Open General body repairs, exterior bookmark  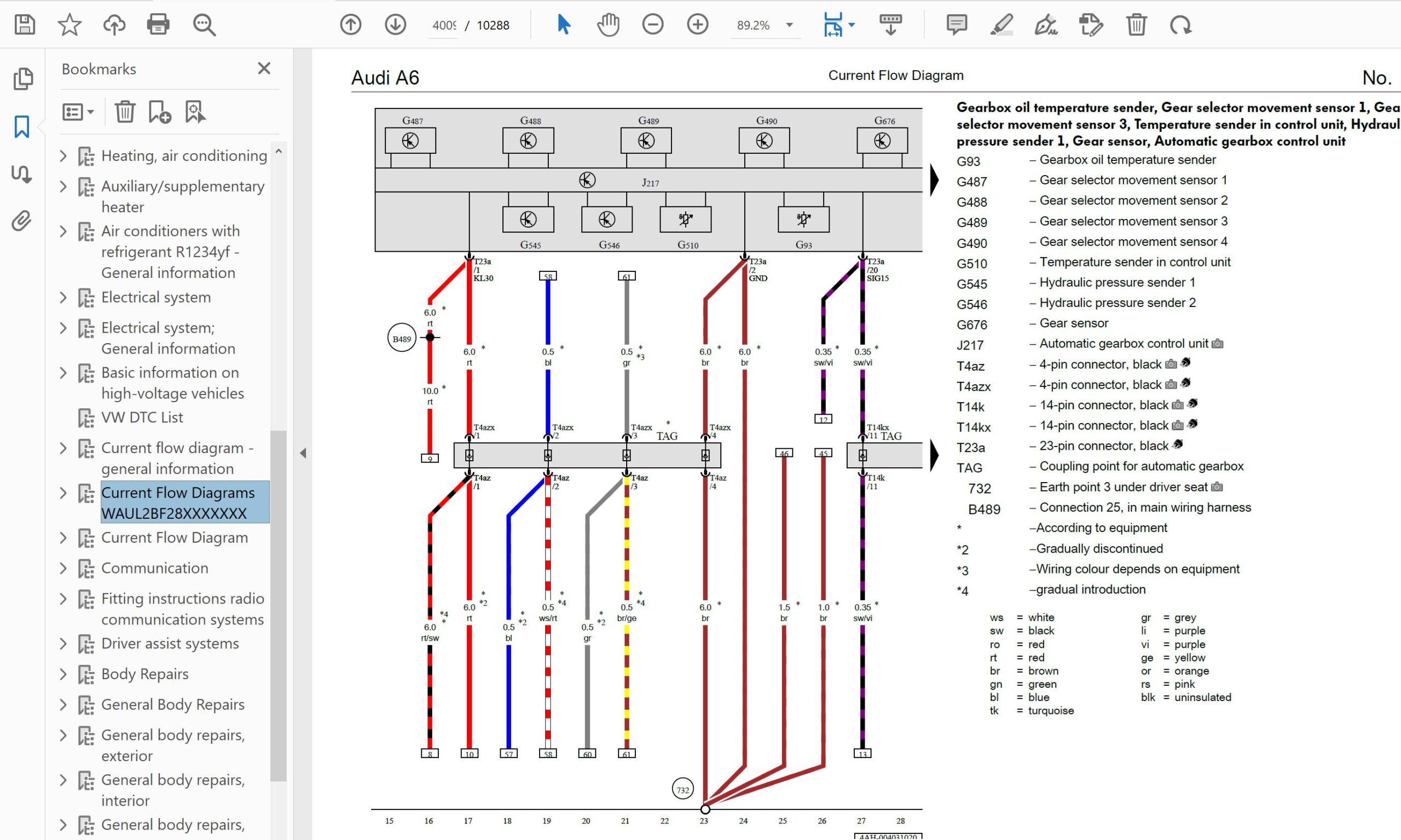pyautogui.click(x=172, y=745)
